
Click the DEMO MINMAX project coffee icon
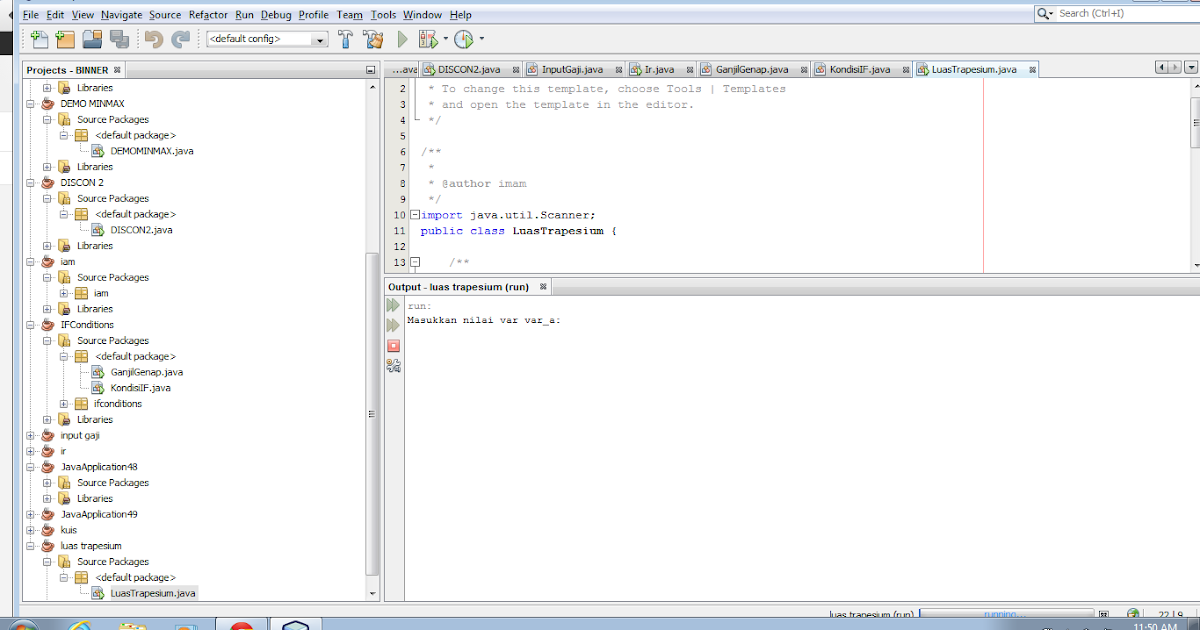(46, 103)
